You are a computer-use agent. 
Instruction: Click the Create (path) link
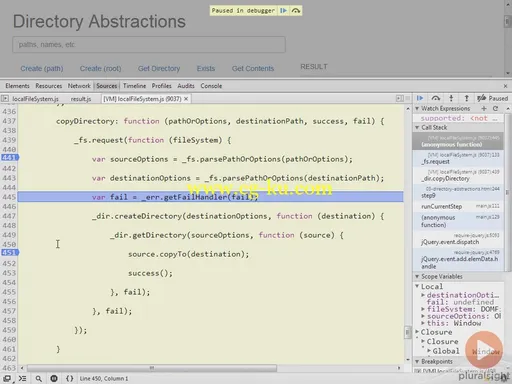42,69
